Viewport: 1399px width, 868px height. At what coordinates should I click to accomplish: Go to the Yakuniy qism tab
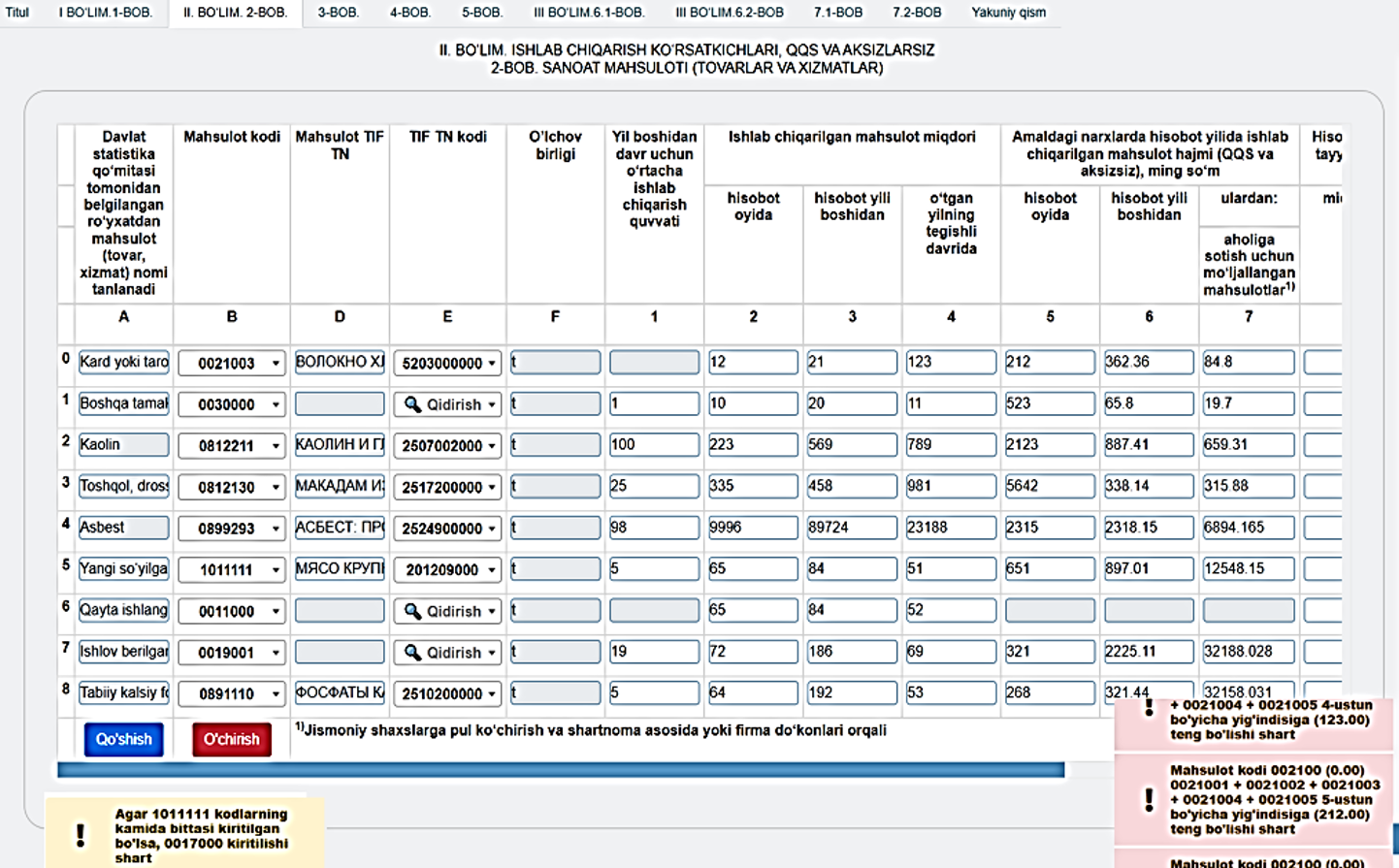pos(1008,13)
